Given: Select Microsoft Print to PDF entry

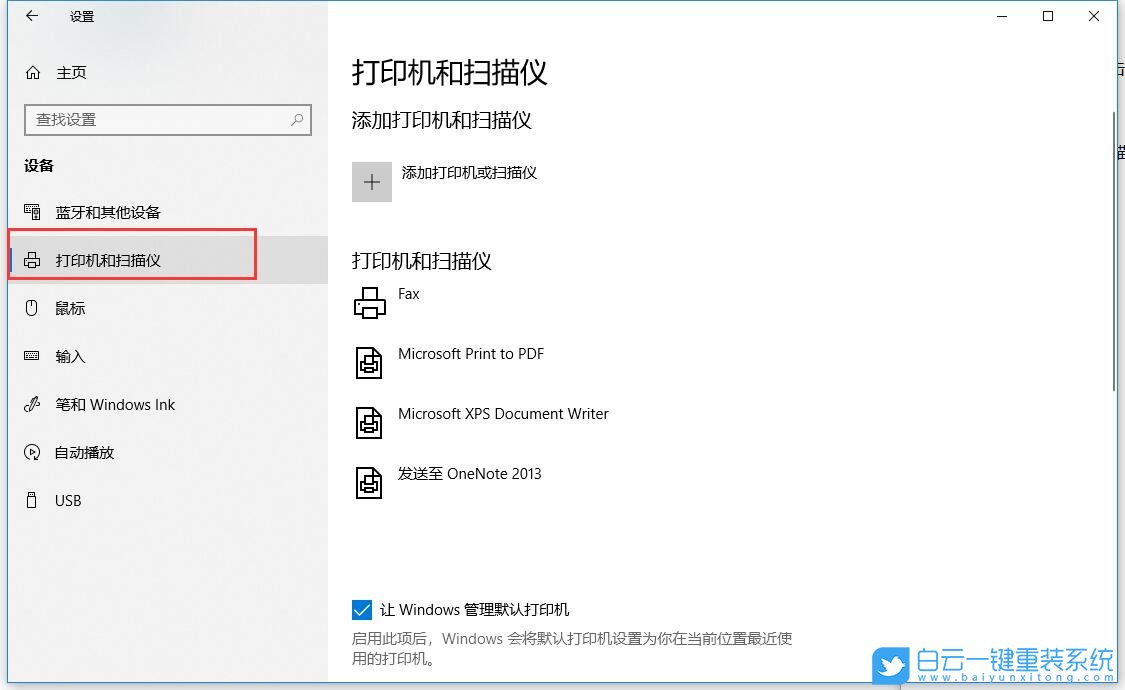Looking at the screenshot, I should tap(471, 353).
